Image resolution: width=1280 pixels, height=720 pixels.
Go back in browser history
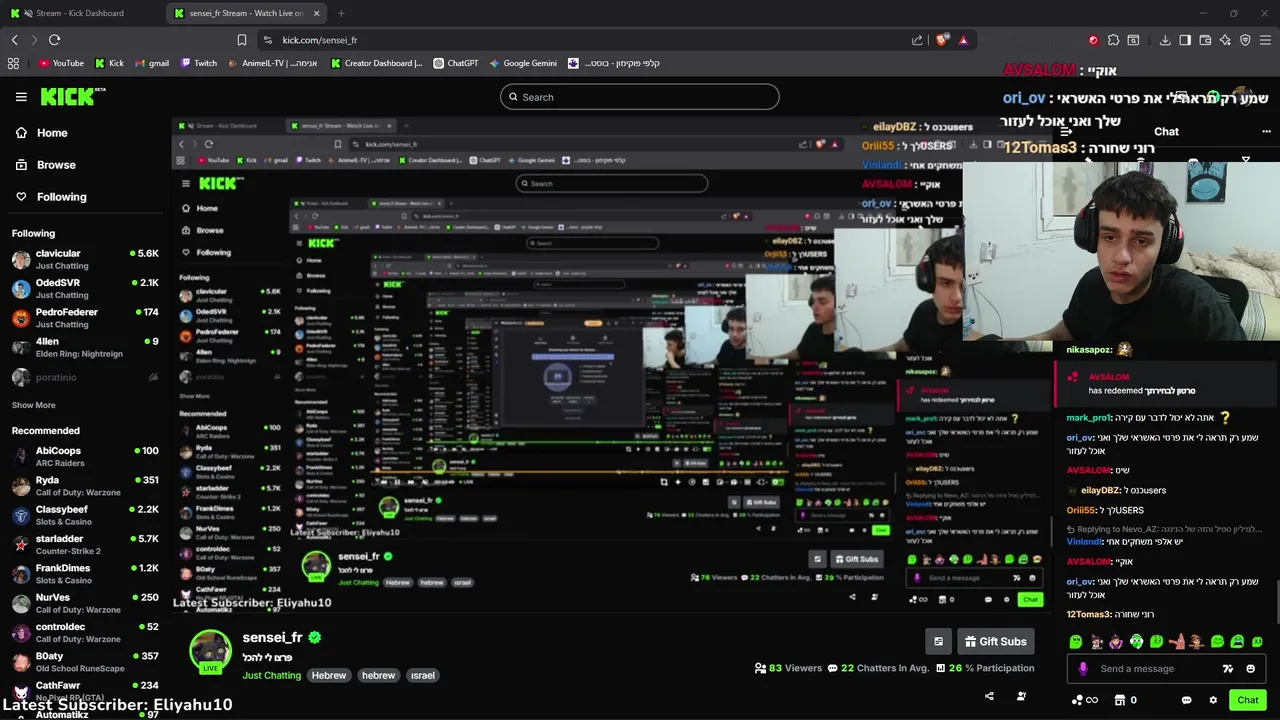click(15, 40)
